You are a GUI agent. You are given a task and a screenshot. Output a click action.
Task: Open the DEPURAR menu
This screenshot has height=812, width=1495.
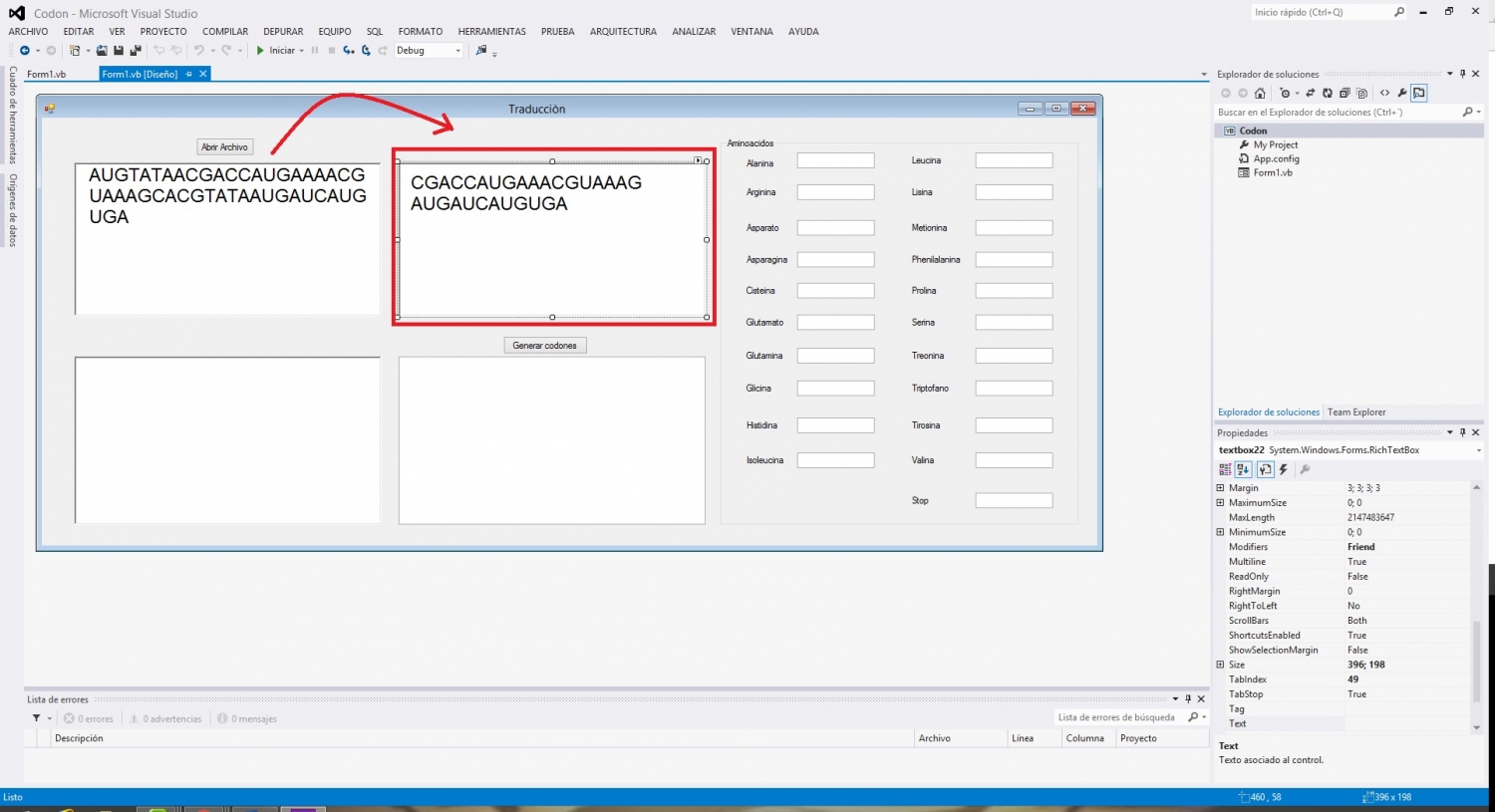tap(283, 32)
